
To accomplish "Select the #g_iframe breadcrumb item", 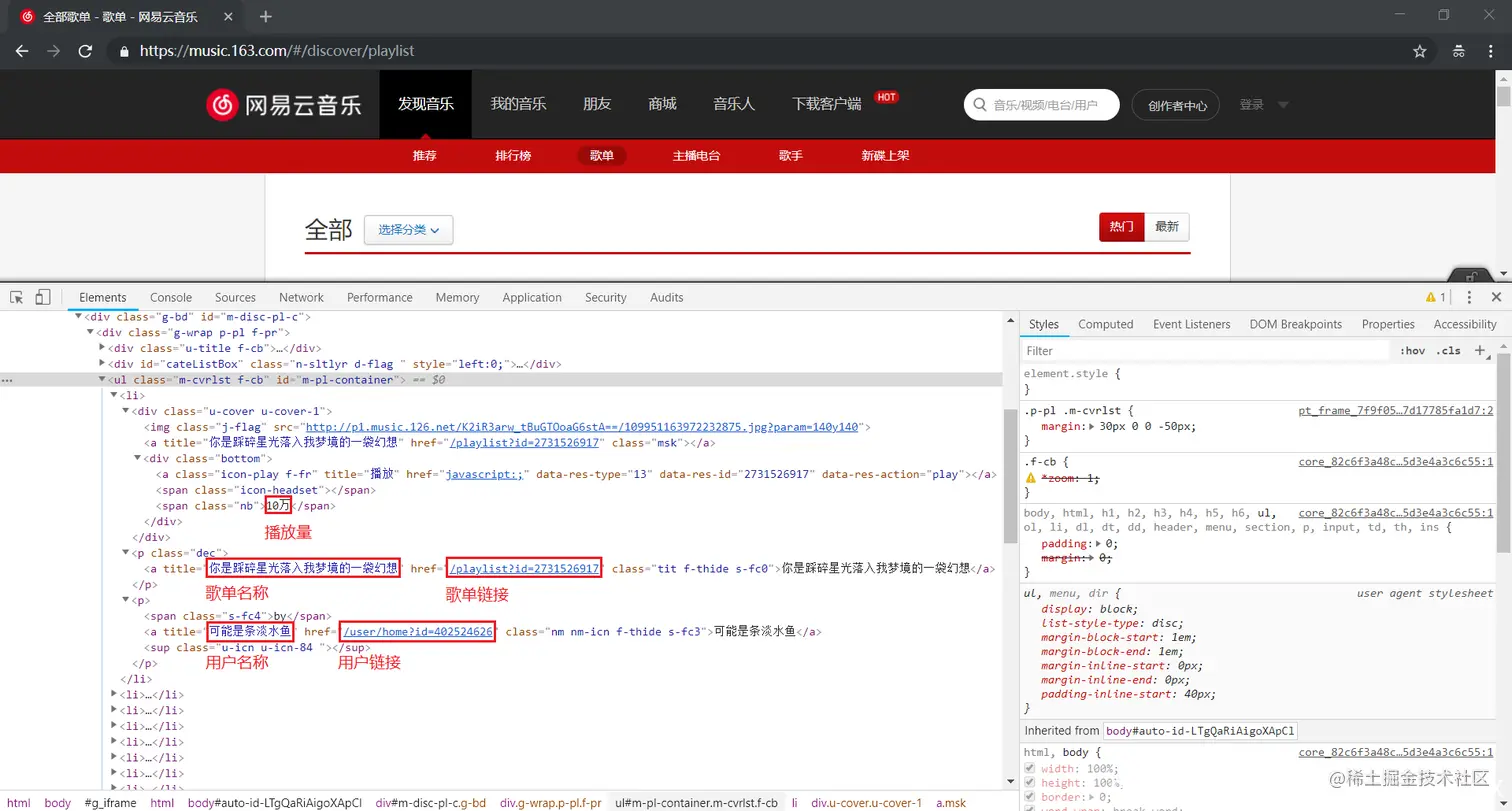I will (x=110, y=803).
